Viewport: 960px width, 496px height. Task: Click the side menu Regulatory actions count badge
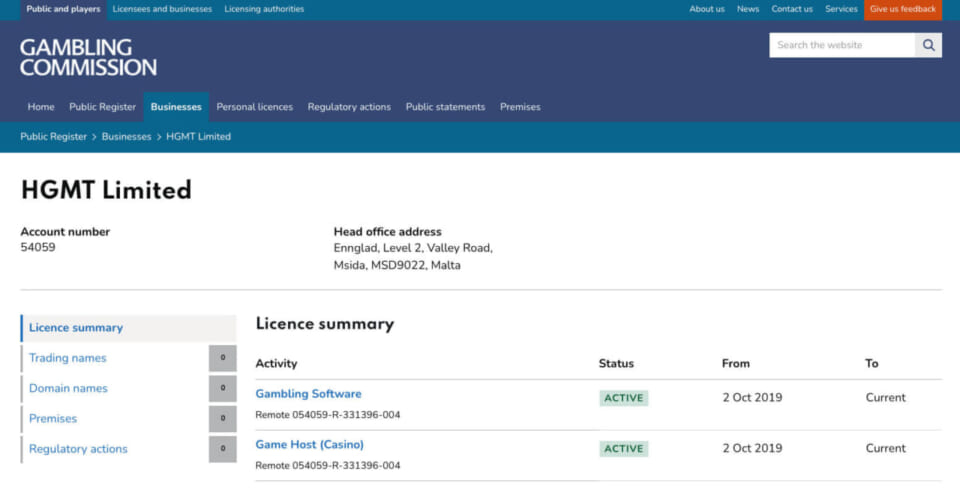[223, 449]
